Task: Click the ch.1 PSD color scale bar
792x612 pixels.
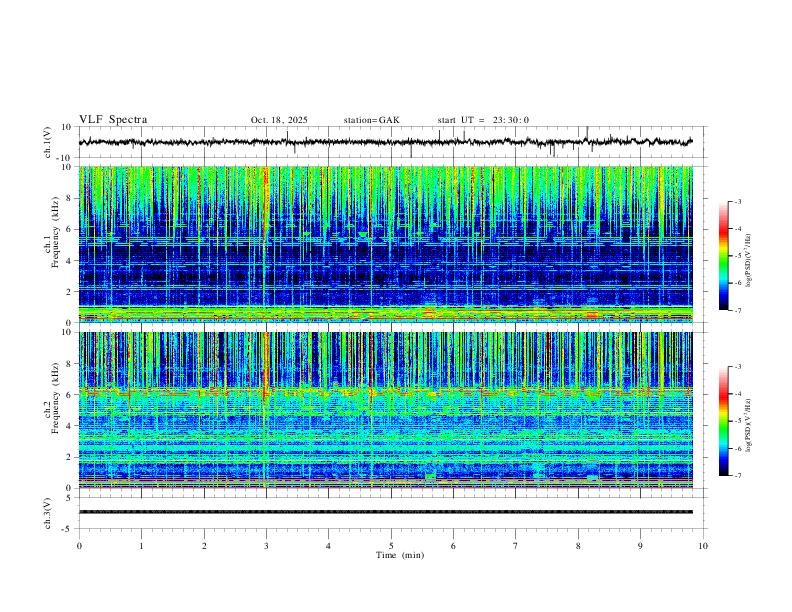Action: 723,256
